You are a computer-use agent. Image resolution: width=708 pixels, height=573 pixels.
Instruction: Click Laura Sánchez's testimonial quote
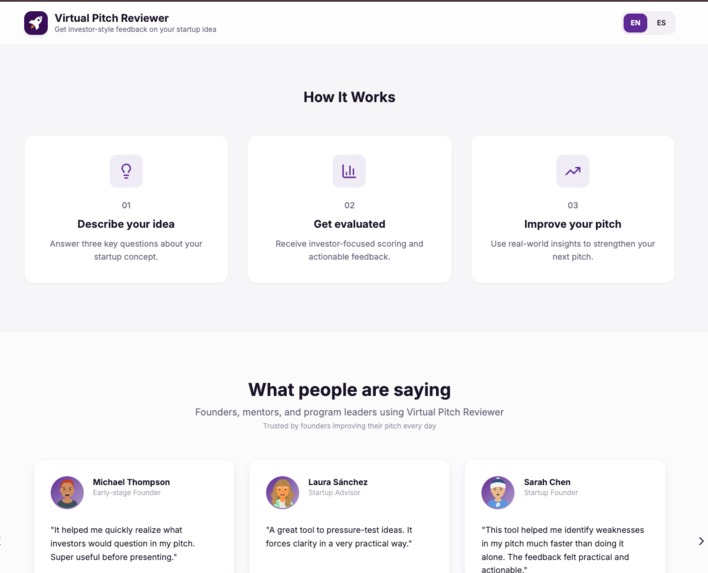pyautogui.click(x=339, y=537)
